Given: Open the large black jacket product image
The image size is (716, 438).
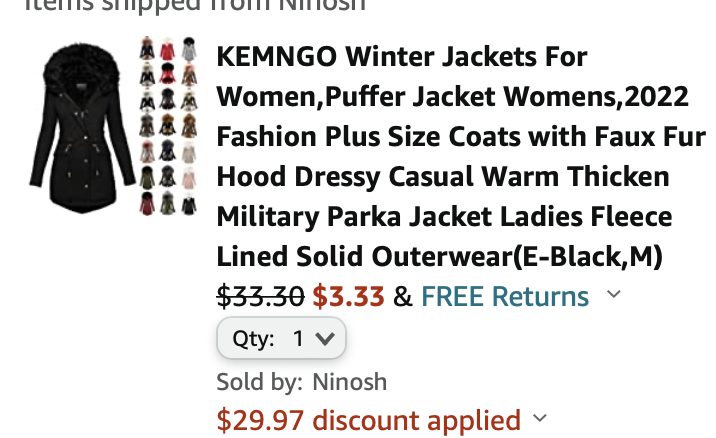Looking at the screenshot, I should [x=82, y=128].
